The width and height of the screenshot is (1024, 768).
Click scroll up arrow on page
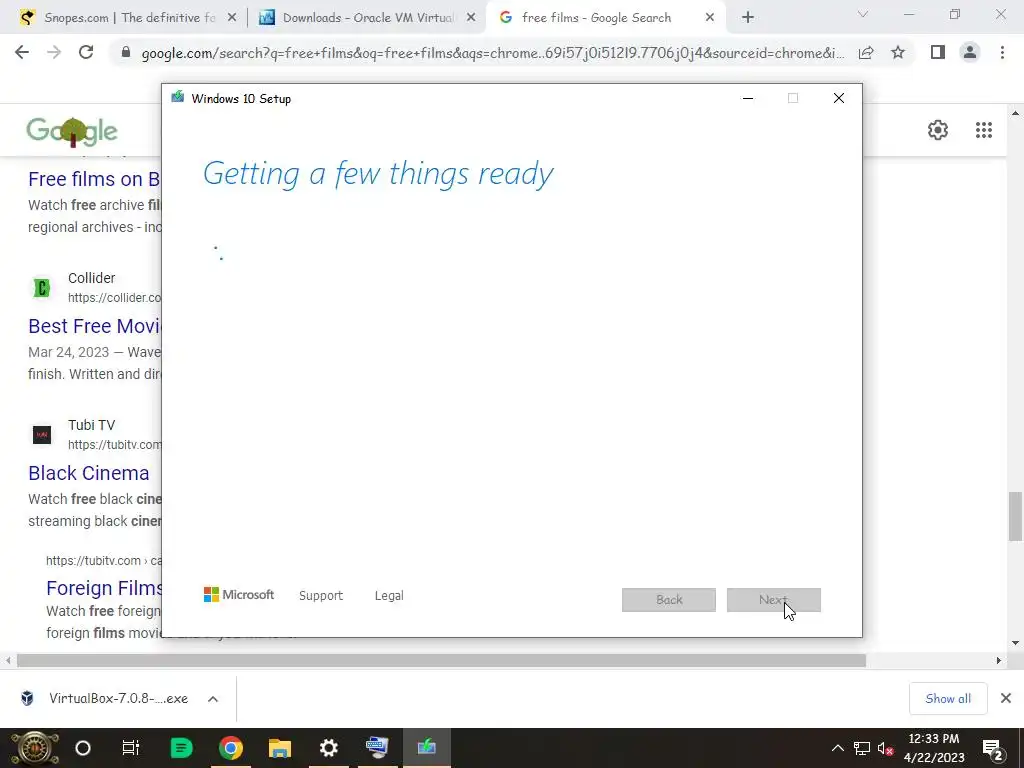(1016, 114)
